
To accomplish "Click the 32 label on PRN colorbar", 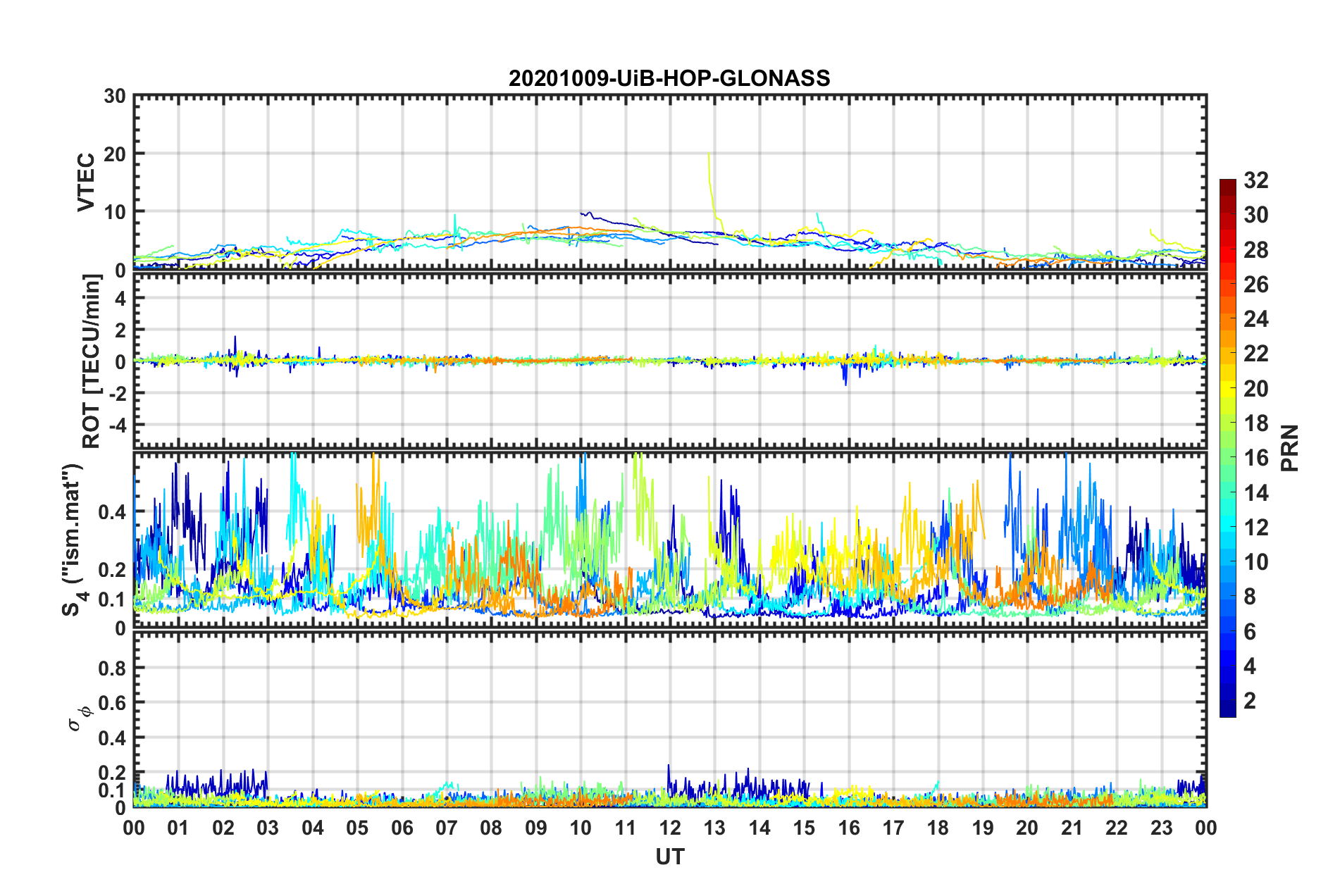I will pos(1255,180).
